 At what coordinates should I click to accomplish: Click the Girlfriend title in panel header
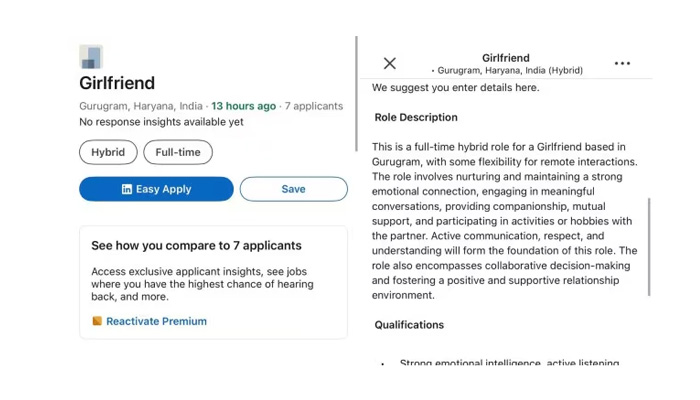pos(506,58)
